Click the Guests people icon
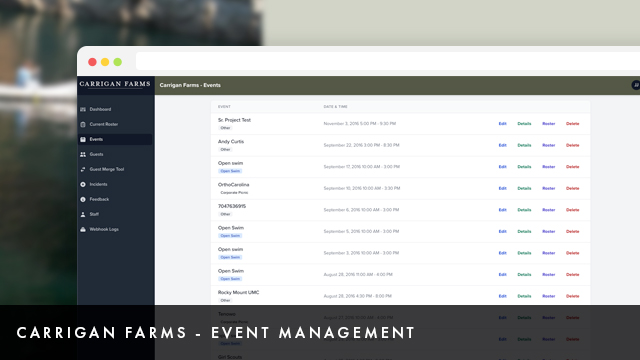640x360 pixels. 83,154
